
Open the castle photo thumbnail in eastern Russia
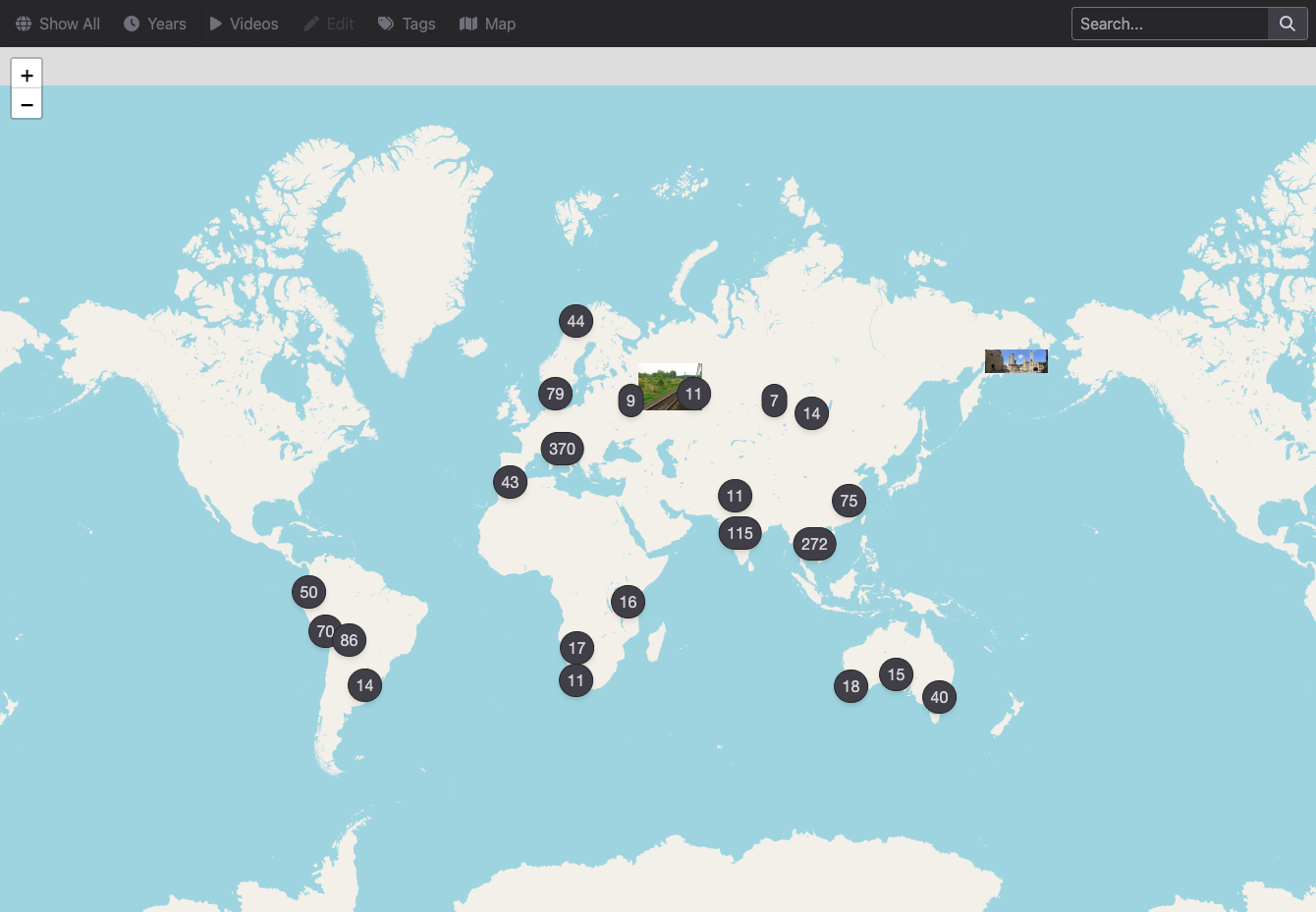coord(1016,361)
